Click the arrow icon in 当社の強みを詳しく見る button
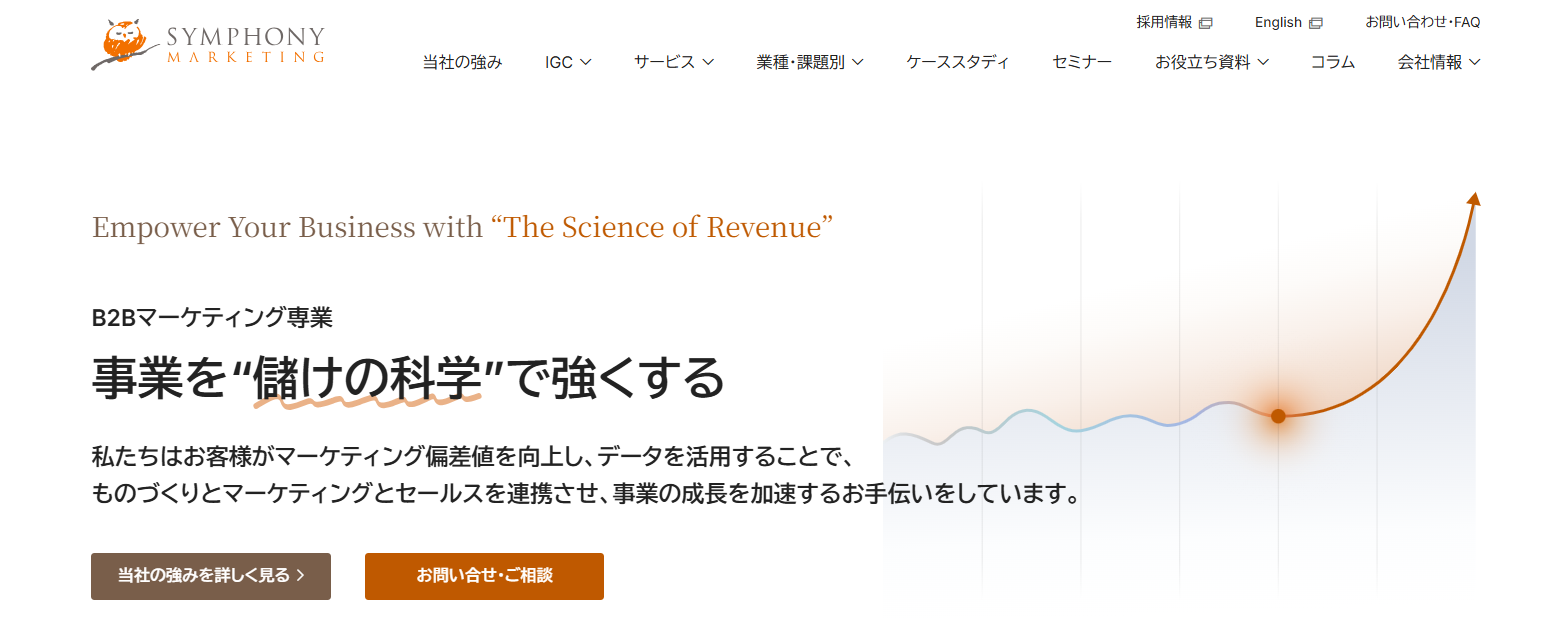 [x=301, y=576]
